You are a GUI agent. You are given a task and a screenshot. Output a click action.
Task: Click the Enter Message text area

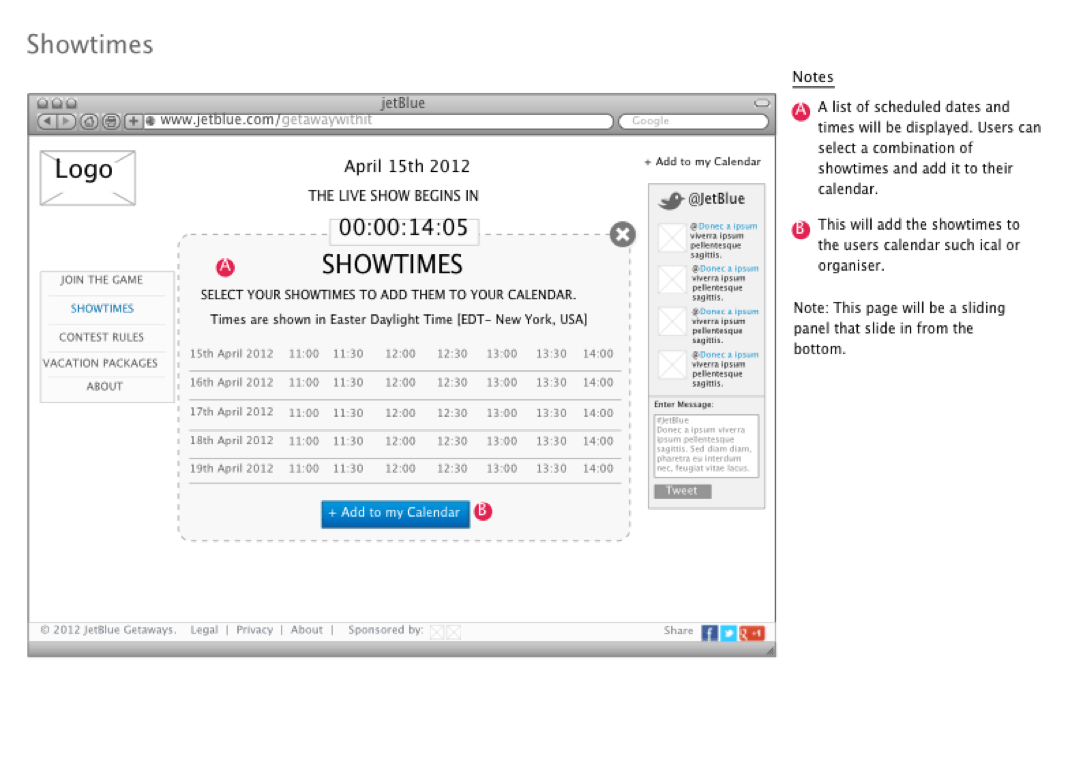point(706,446)
